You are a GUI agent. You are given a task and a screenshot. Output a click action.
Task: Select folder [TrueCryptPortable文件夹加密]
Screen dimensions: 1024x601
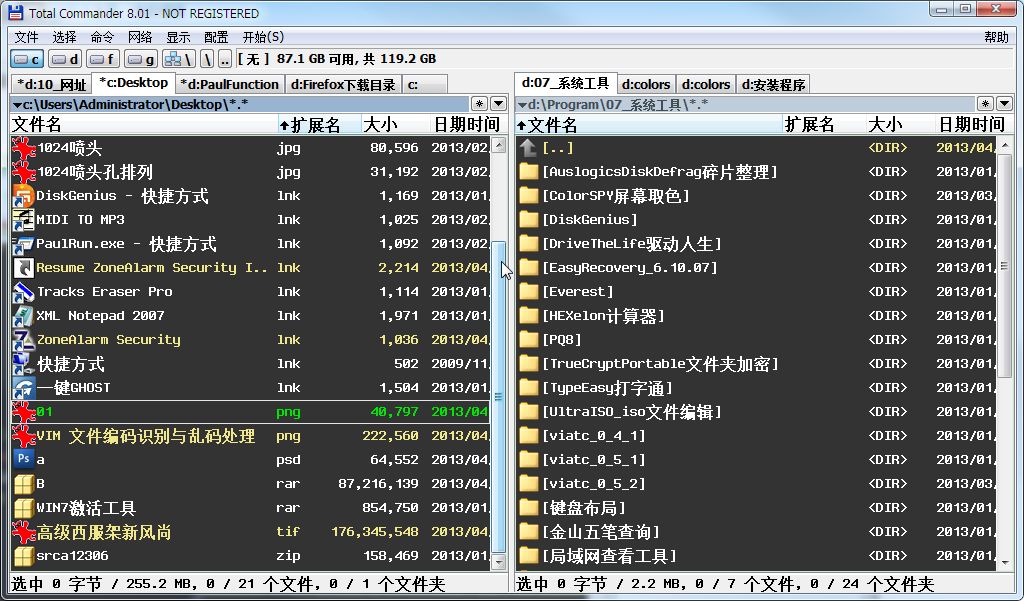click(x=756, y=364)
